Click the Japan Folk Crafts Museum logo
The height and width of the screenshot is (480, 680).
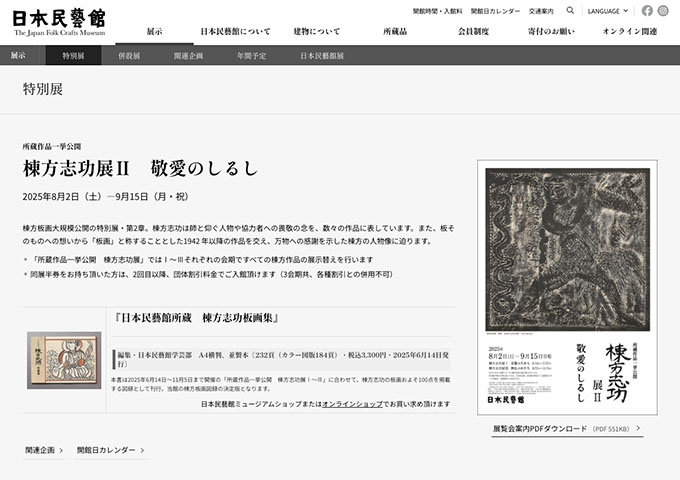point(59,23)
